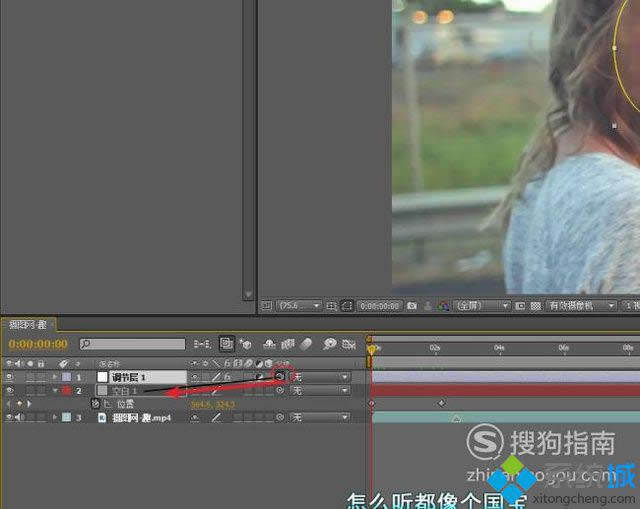Image resolution: width=640 pixels, height=509 pixels.
Task: Open the show channel color icon
Action: pyautogui.click(x=443, y=306)
